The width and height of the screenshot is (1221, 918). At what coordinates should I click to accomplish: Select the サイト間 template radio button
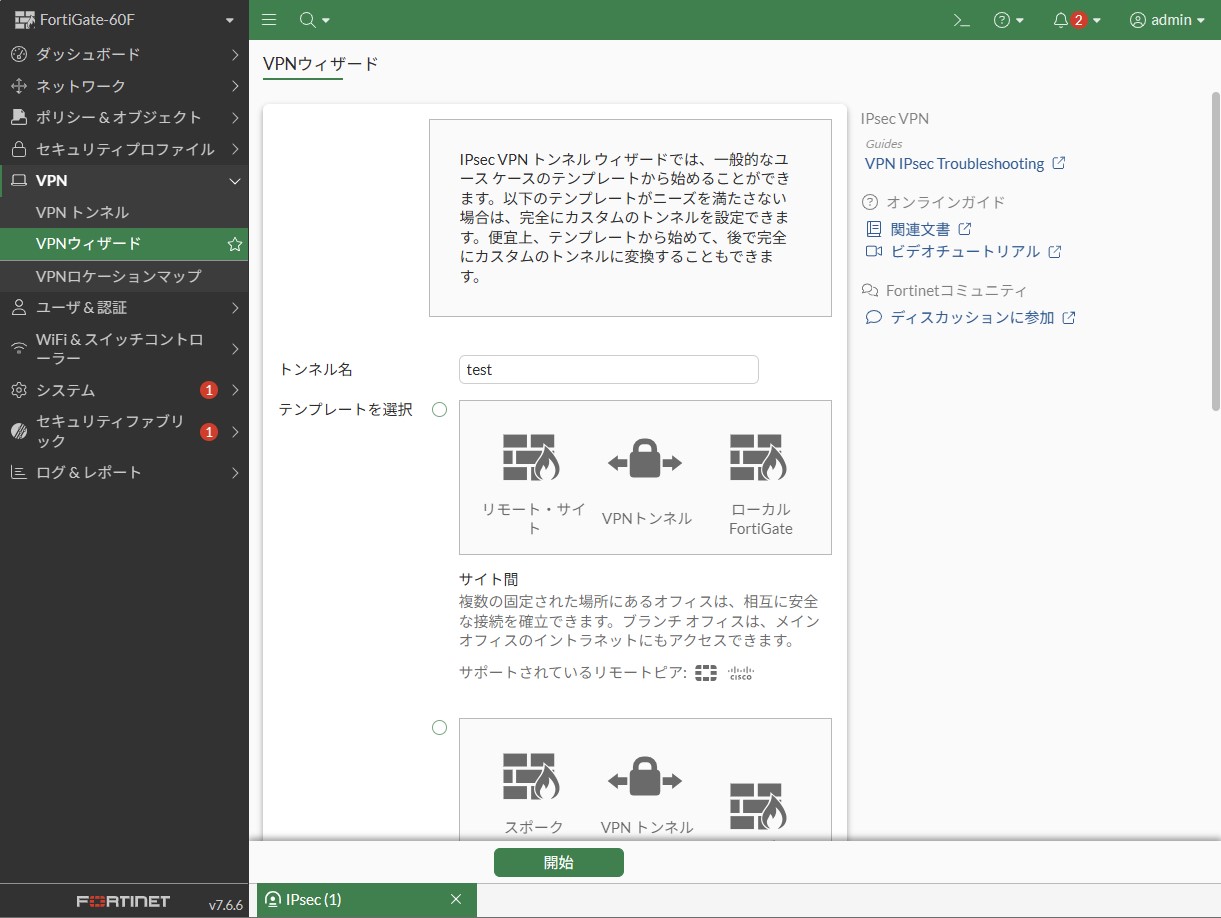click(x=439, y=409)
